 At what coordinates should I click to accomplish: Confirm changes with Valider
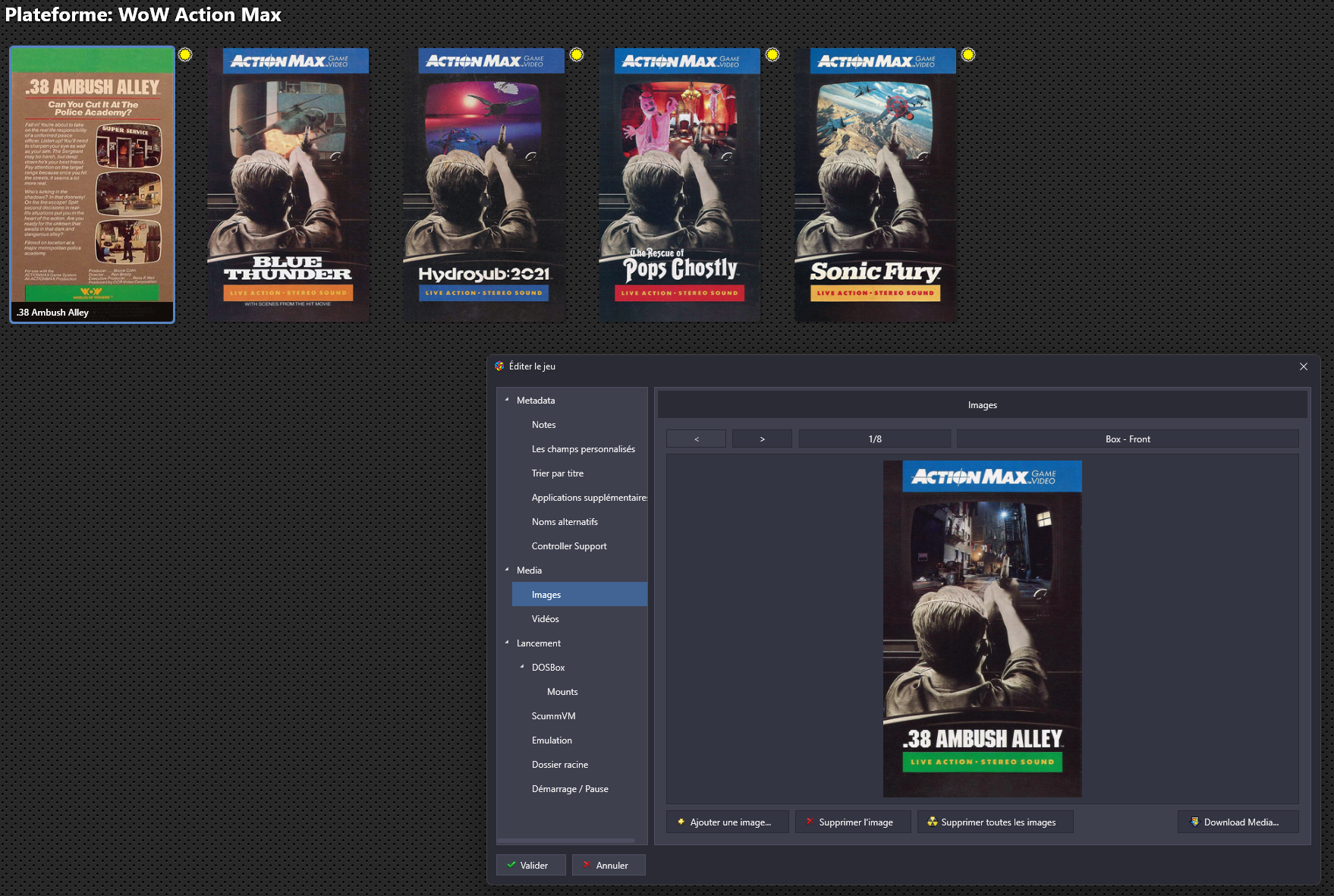(x=531, y=865)
